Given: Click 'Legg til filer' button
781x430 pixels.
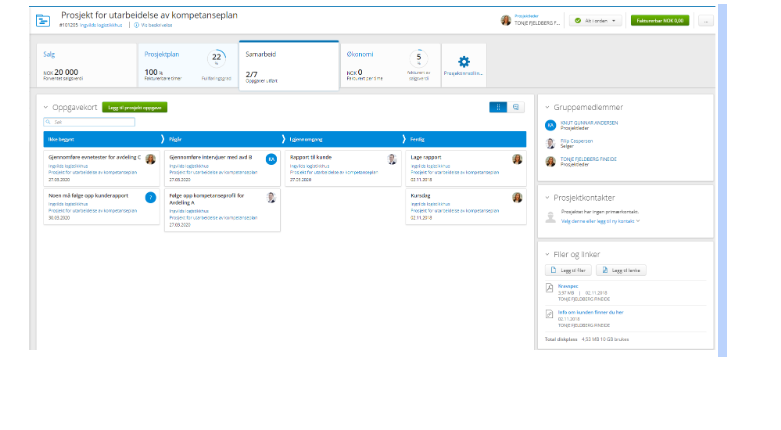Looking at the screenshot, I should point(568,271).
